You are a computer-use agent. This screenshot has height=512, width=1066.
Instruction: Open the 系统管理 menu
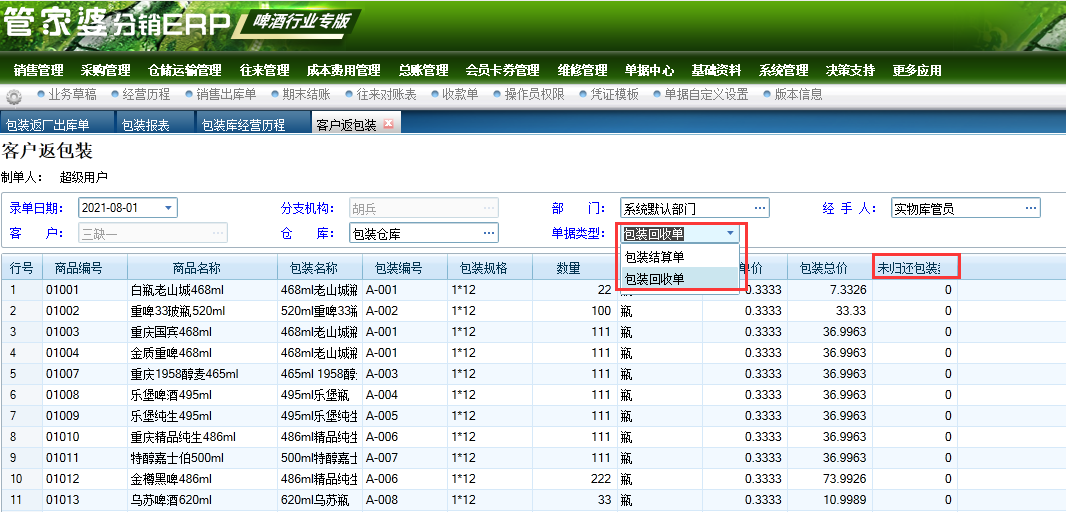click(783, 71)
